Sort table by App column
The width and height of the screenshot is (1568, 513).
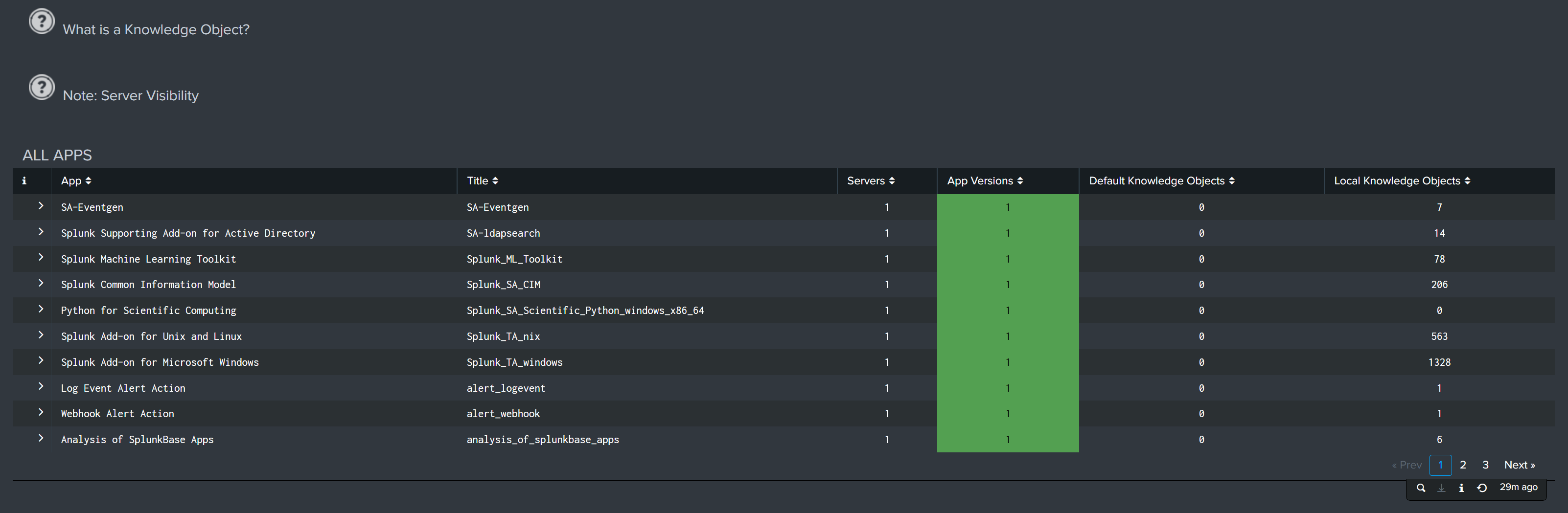click(x=76, y=181)
